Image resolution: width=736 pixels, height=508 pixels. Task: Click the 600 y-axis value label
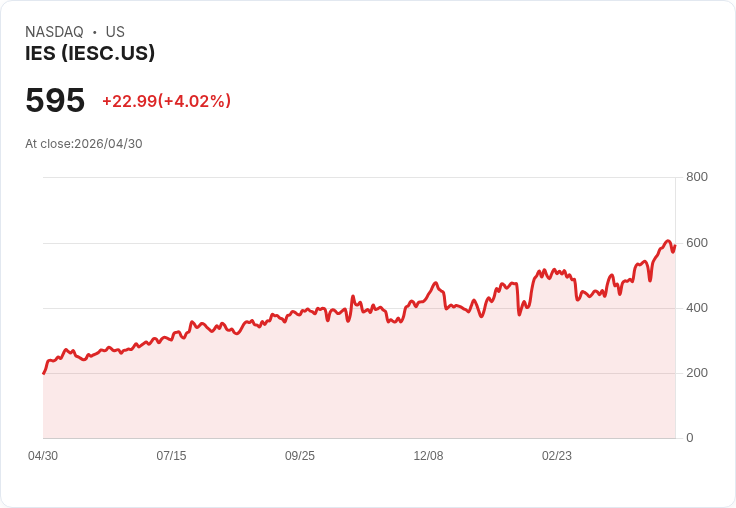pos(696,243)
